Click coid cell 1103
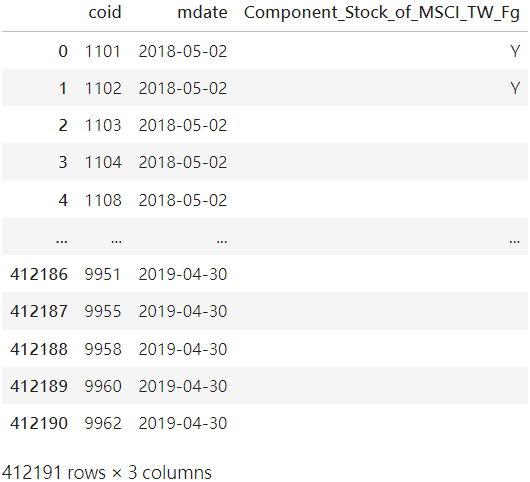This screenshot has height=482, width=530. coord(103,125)
